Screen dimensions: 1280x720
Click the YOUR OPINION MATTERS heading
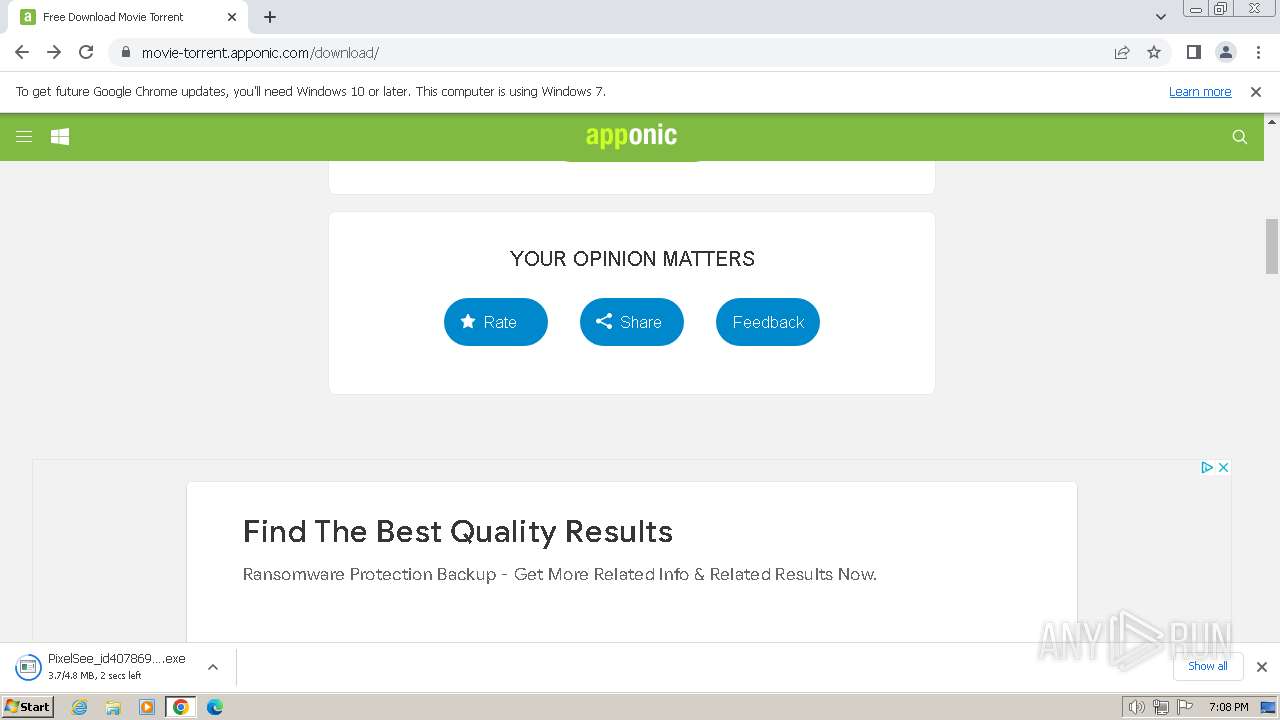click(x=632, y=259)
